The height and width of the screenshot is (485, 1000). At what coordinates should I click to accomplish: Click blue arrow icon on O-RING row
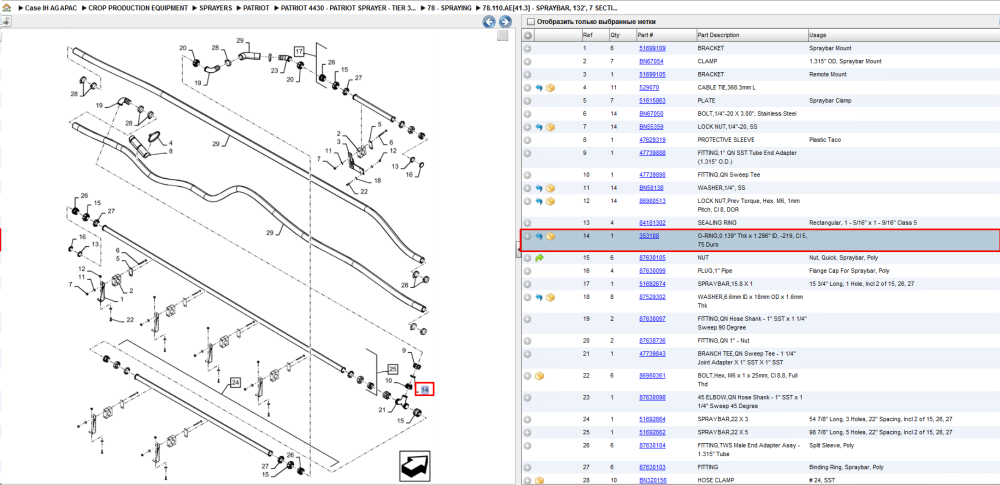tap(540, 236)
